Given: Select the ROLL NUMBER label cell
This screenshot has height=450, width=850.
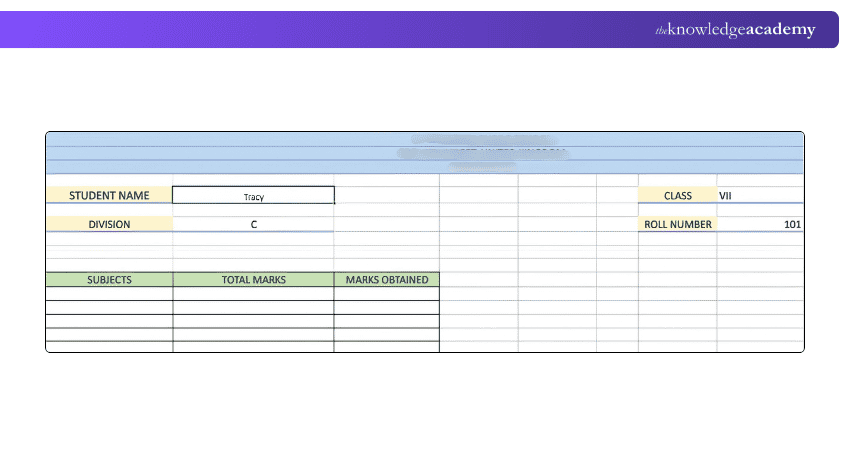Looking at the screenshot, I should tap(678, 224).
